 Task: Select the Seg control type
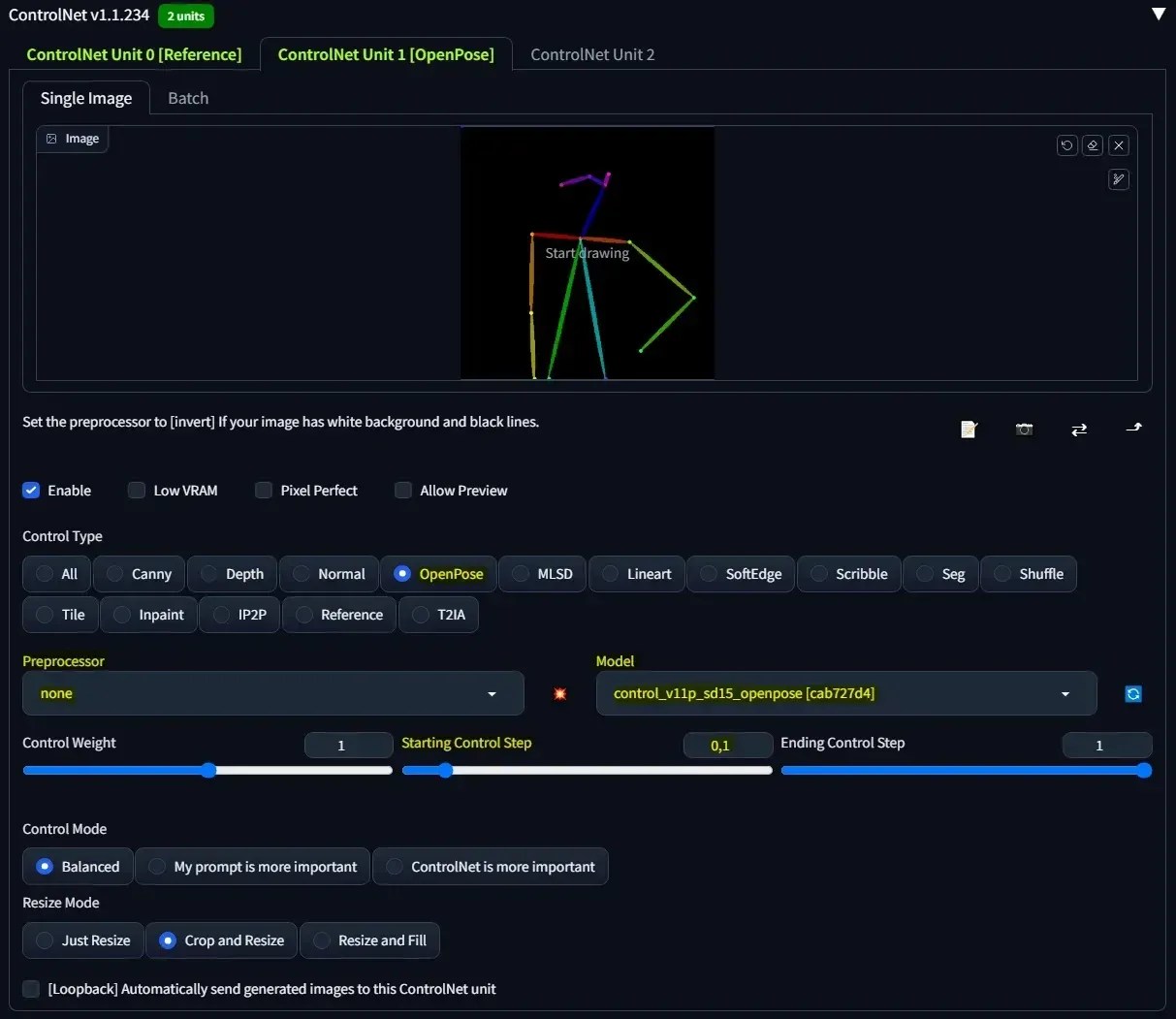(940, 574)
